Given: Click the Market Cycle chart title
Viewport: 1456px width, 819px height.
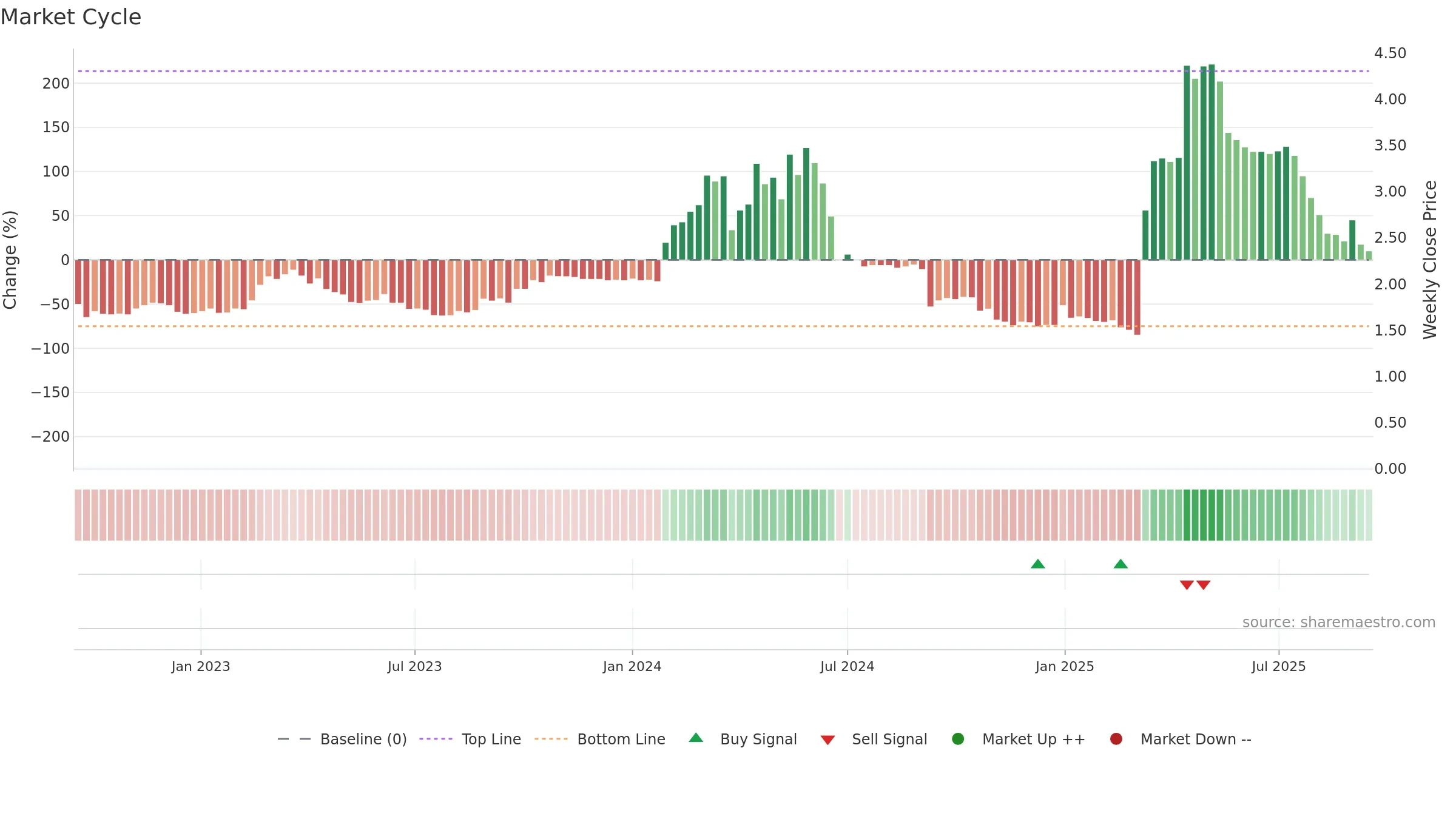Looking at the screenshot, I should [x=71, y=17].
